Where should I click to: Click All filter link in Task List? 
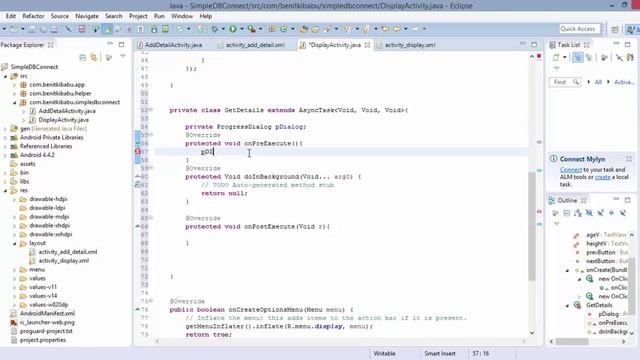(598, 82)
